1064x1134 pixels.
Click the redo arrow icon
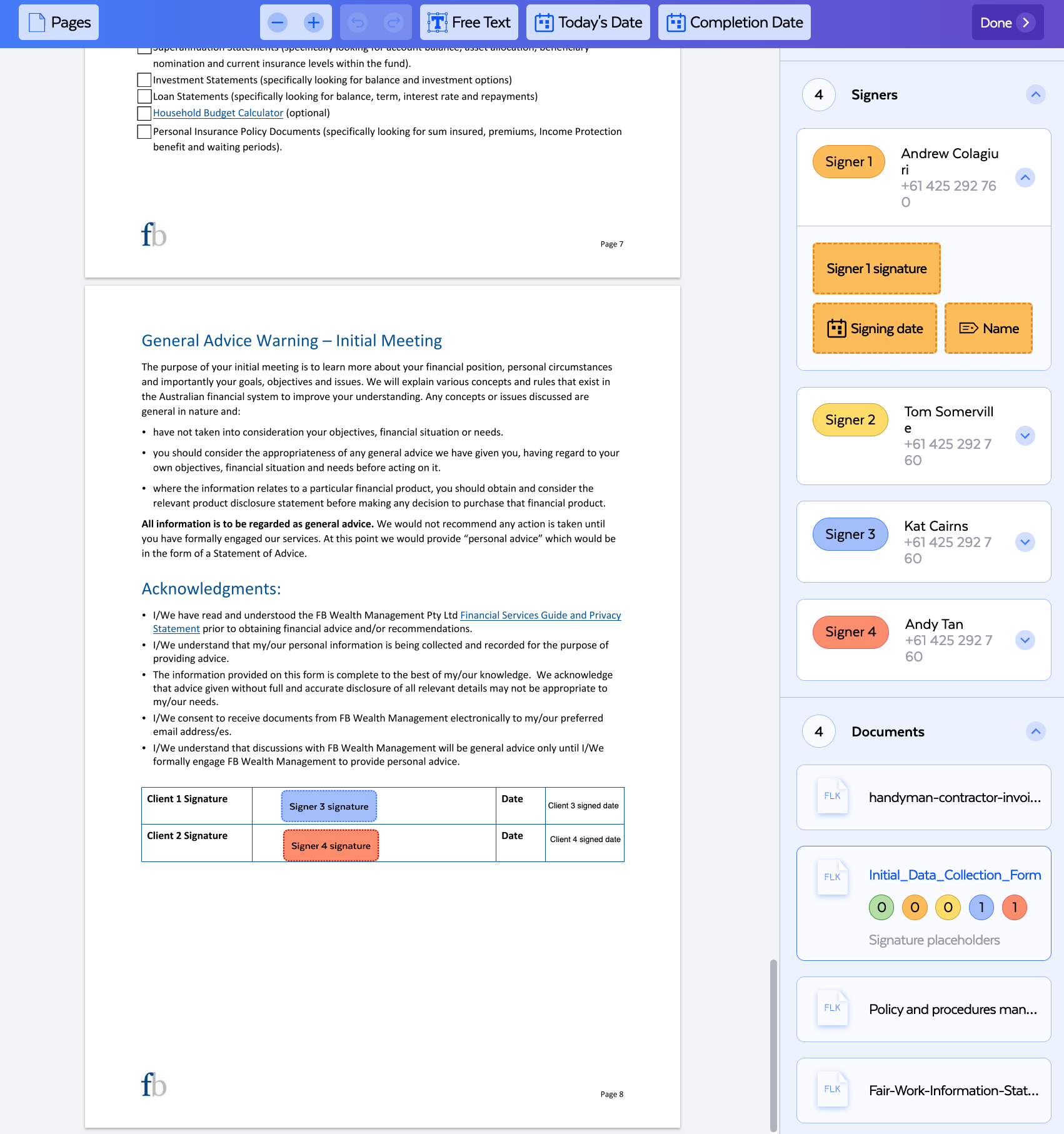pos(393,22)
